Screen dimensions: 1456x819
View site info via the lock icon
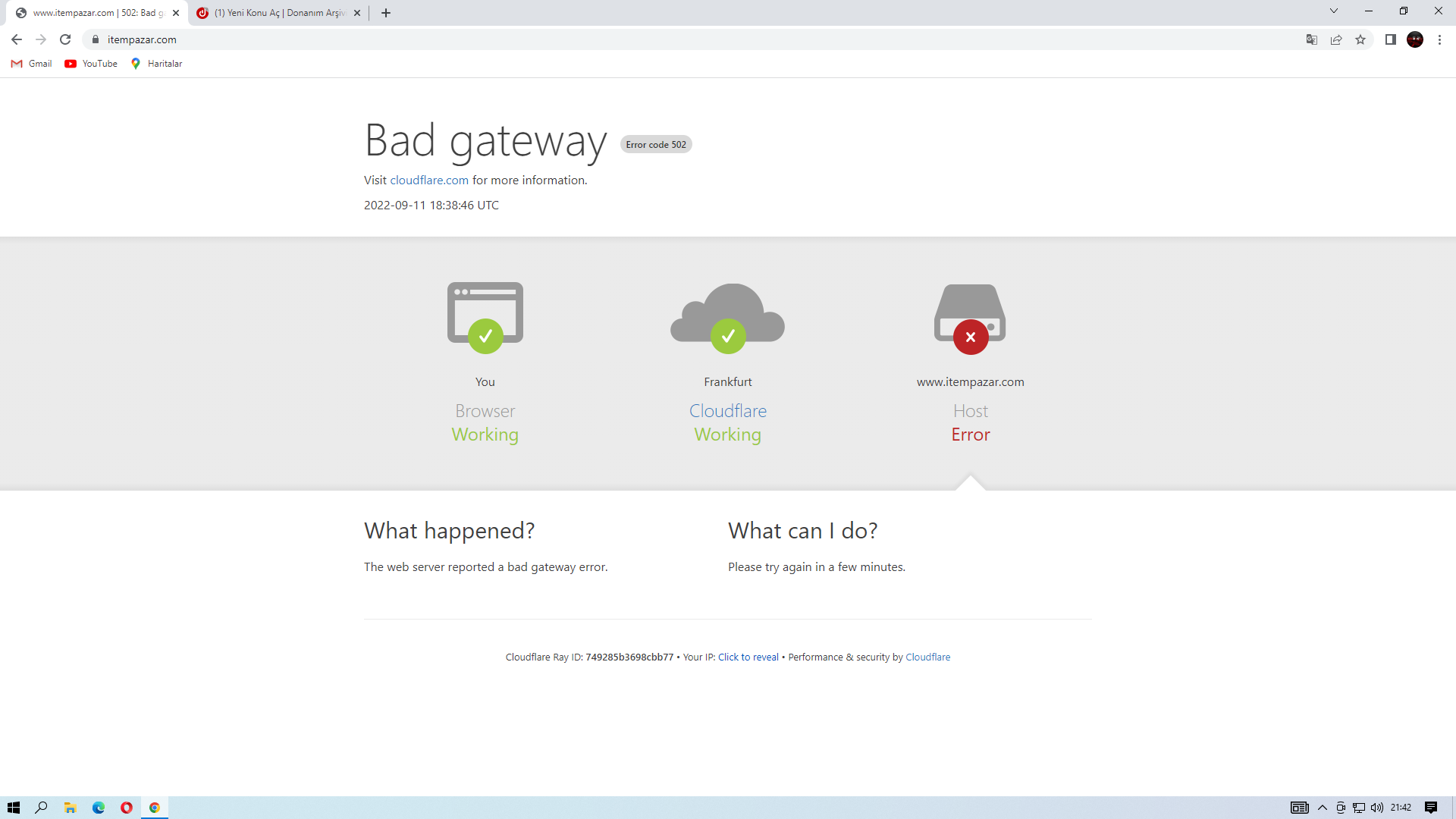(x=96, y=39)
